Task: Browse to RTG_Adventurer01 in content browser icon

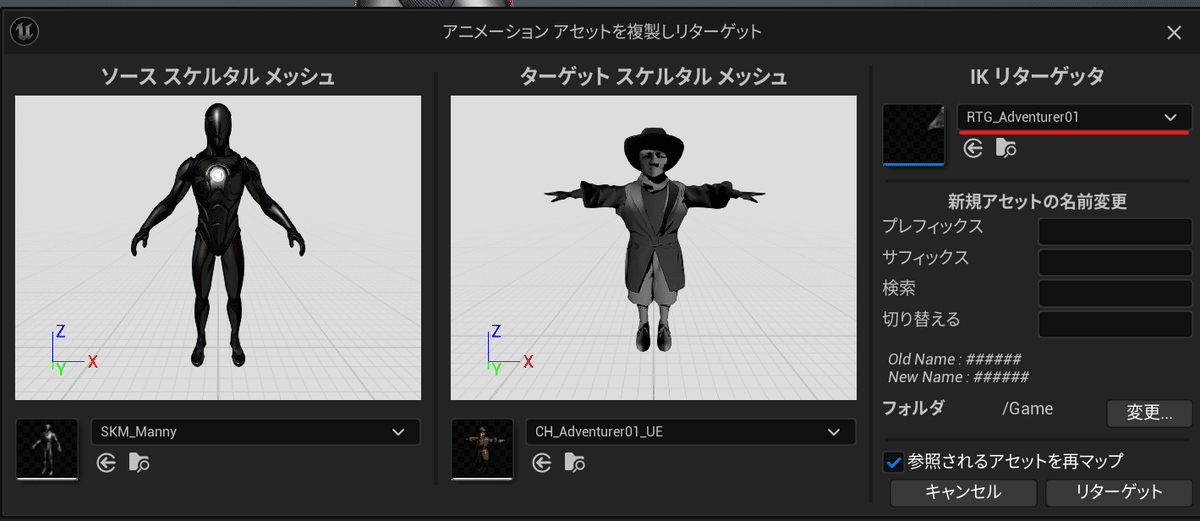Action: coord(1006,149)
